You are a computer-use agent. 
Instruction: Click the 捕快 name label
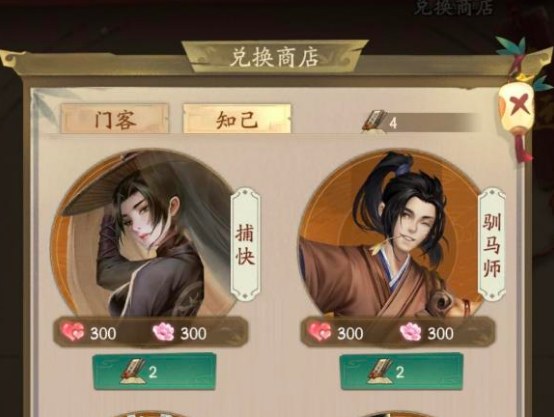tap(246, 245)
